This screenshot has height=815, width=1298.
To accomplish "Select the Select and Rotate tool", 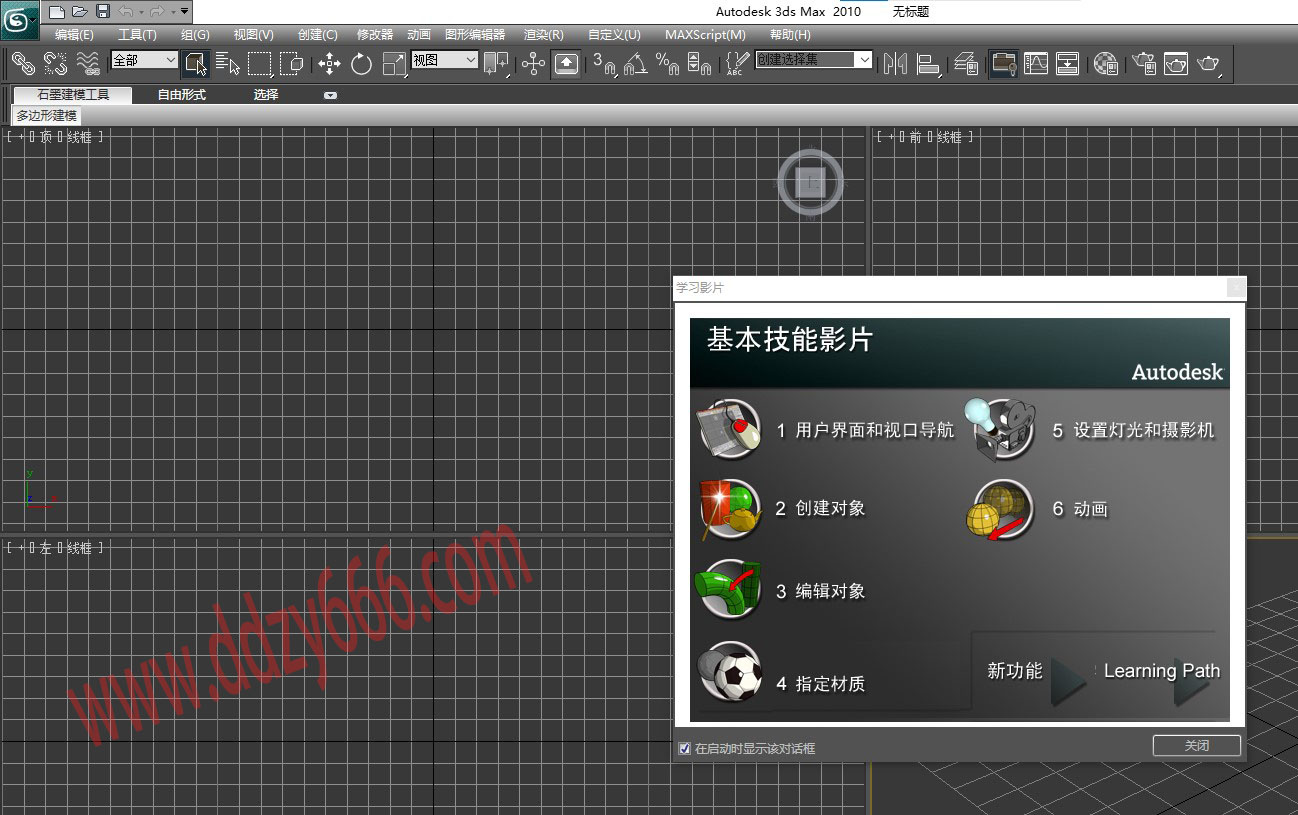I will point(361,64).
